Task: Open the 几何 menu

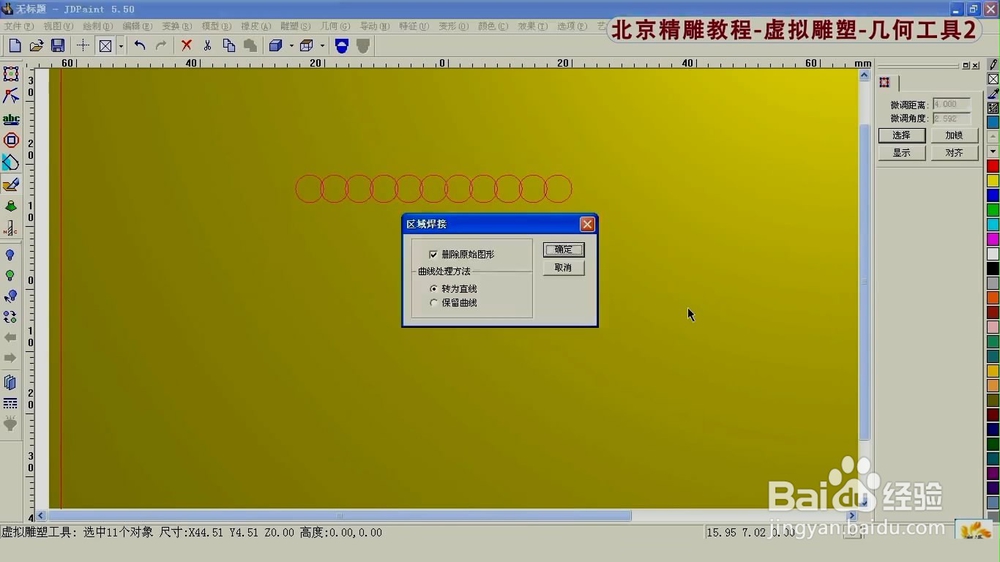Action: point(335,26)
